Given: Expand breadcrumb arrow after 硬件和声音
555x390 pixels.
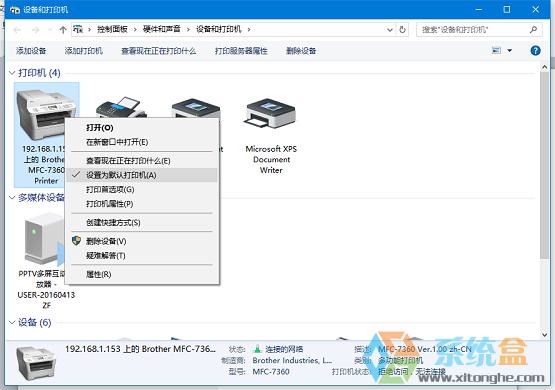Looking at the screenshot, I should pos(188,30).
